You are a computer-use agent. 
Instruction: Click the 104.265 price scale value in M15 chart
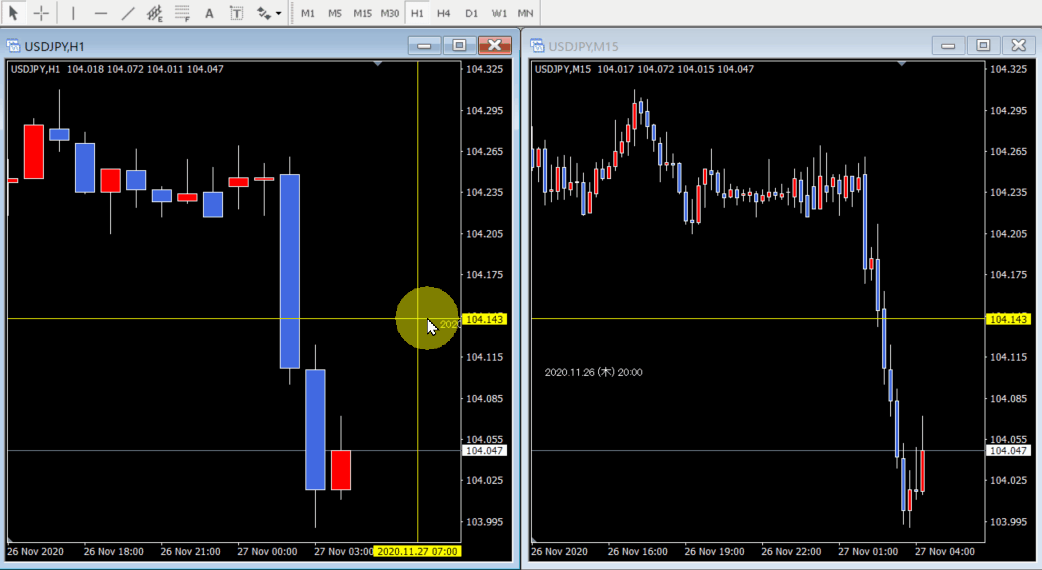tap(1008, 151)
